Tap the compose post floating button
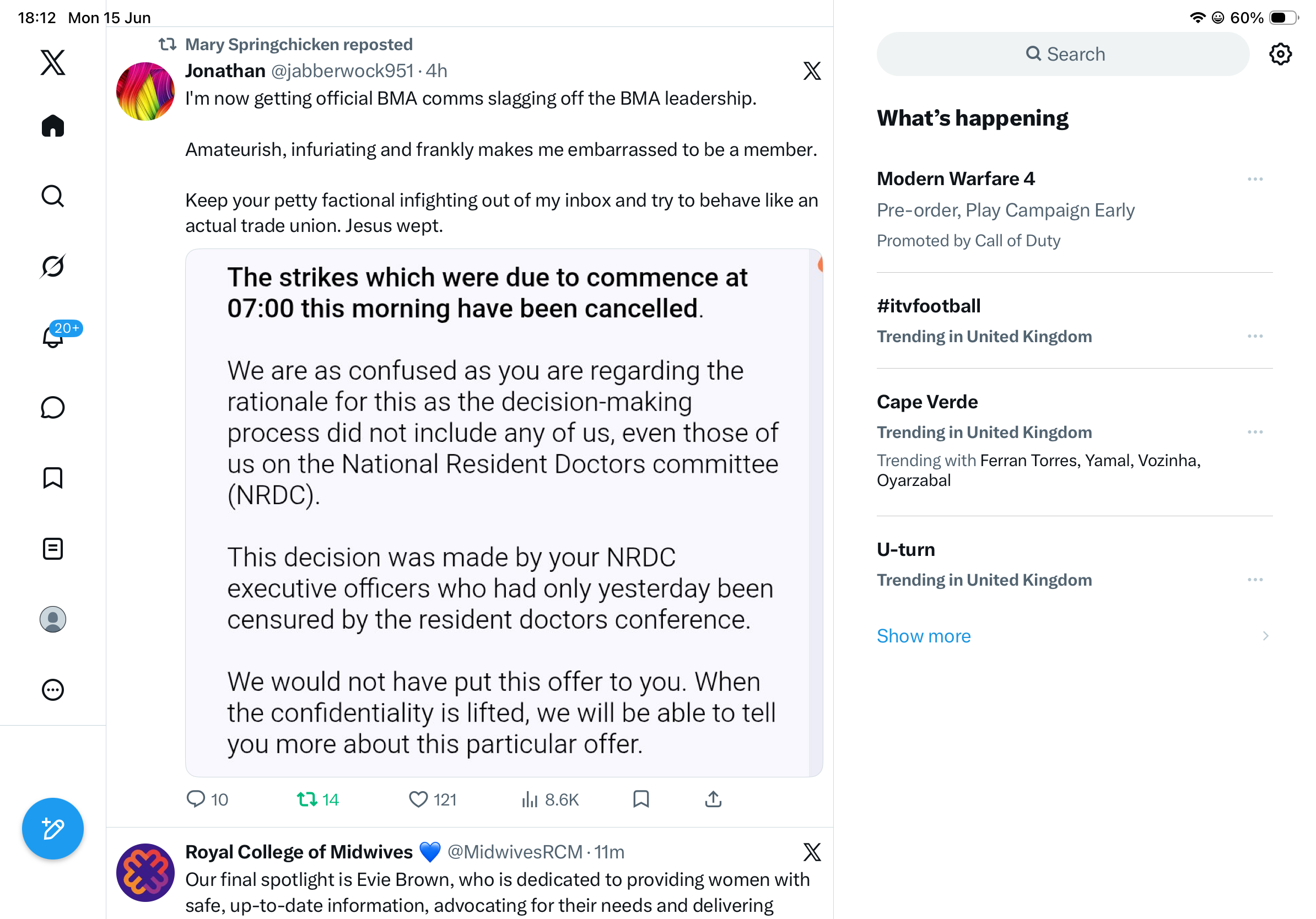The width and height of the screenshot is (1316, 919). [x=53, y=829]
